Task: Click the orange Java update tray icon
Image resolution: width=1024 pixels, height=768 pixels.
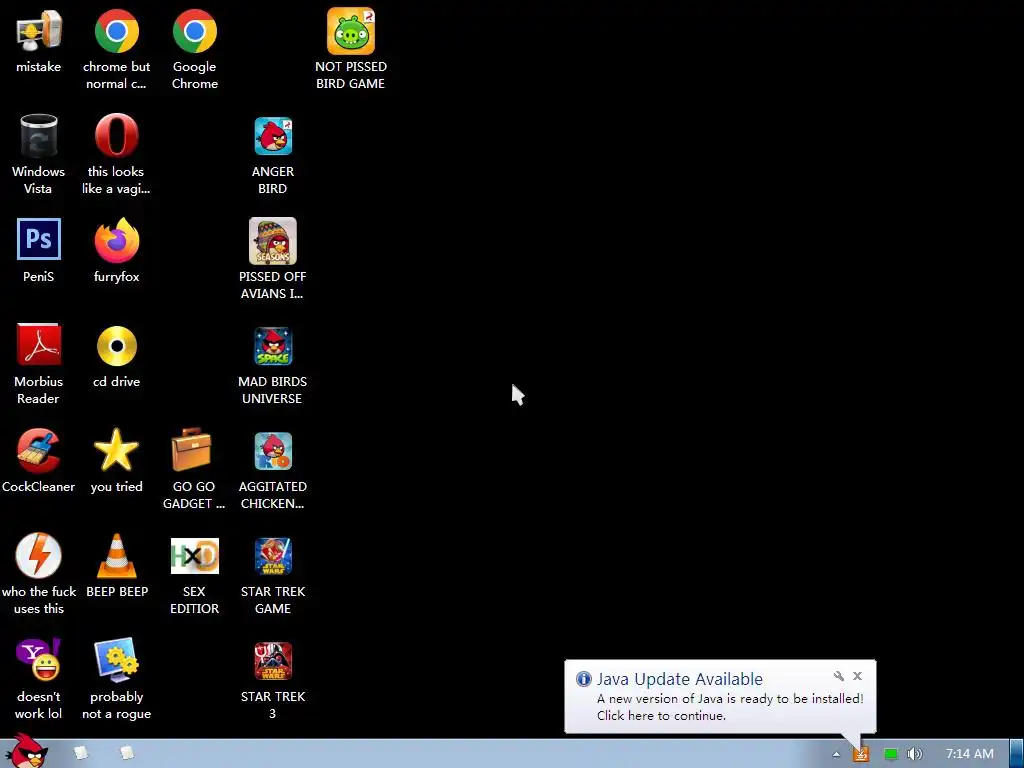Action: 861,754
